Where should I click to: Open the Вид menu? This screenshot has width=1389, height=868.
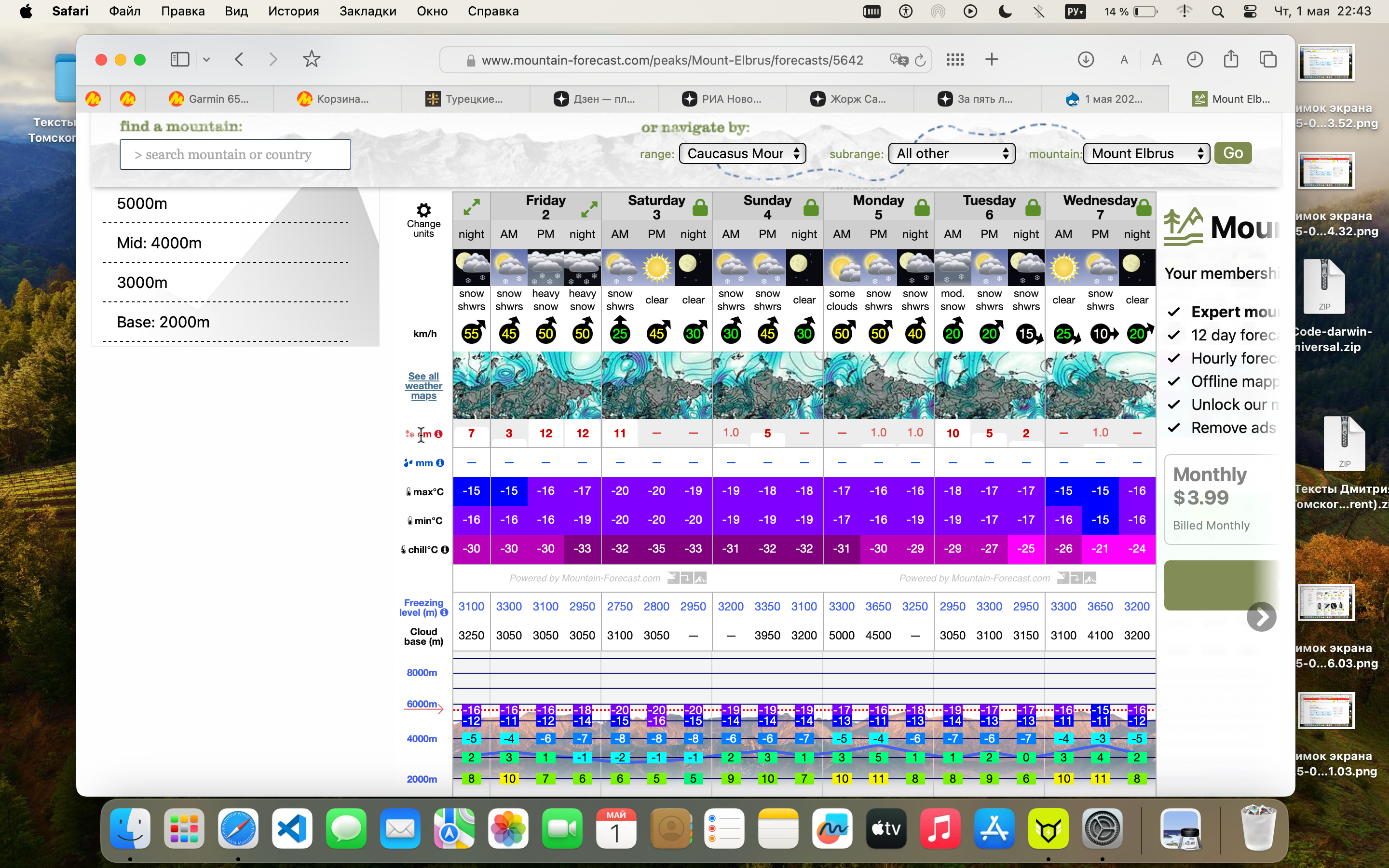236,12
